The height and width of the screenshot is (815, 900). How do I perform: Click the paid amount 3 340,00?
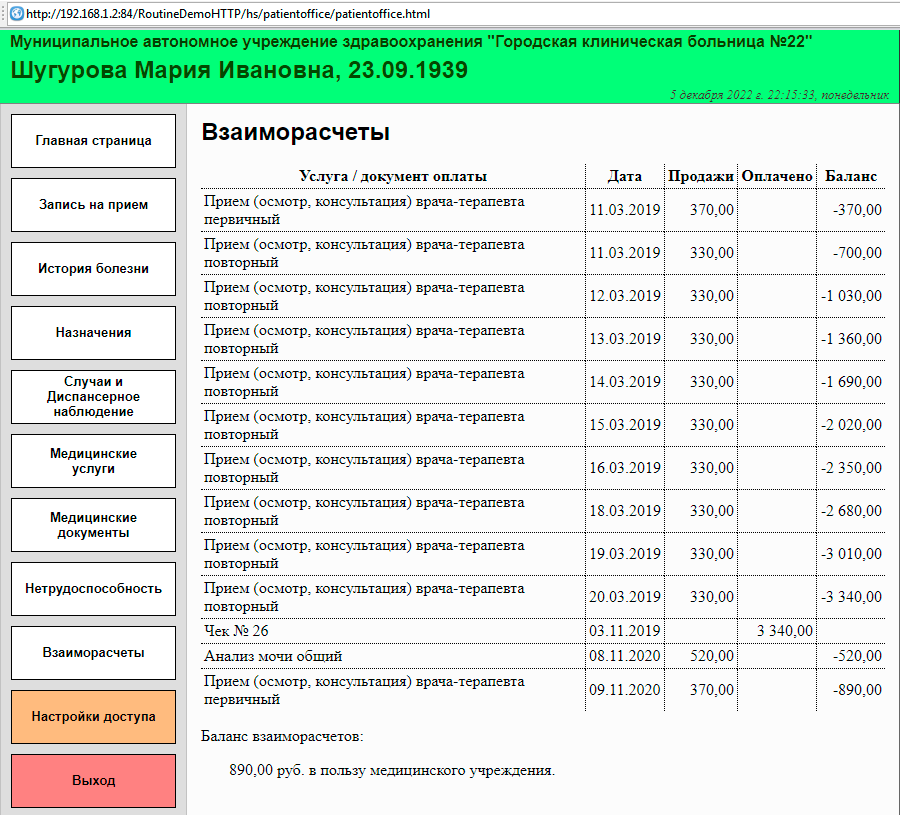click(784, 631)
